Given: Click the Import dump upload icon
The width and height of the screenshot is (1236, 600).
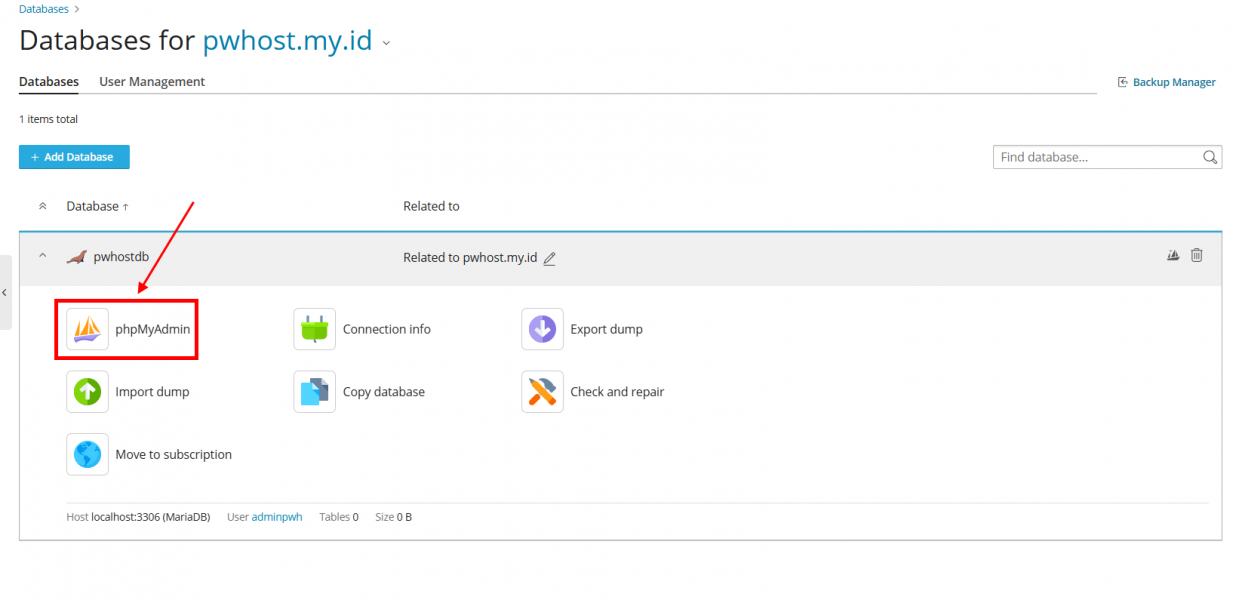Looking at the screenshot, I should point(87,392).
